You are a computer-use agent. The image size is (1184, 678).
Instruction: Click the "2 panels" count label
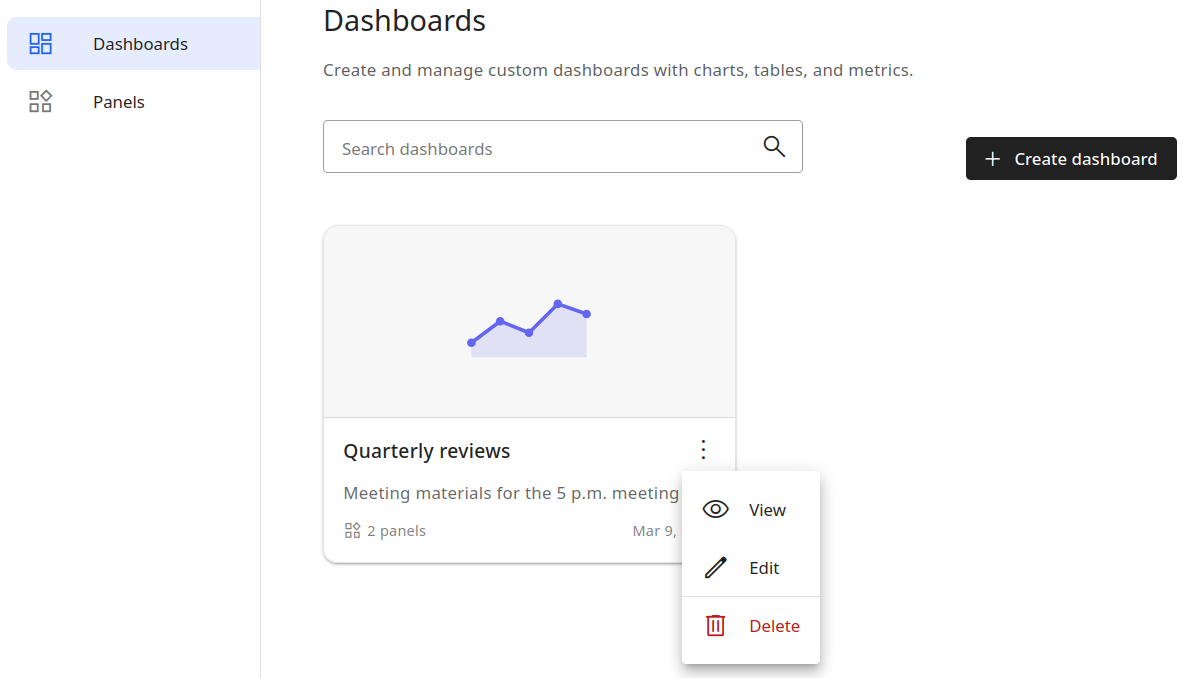point(396,531)
